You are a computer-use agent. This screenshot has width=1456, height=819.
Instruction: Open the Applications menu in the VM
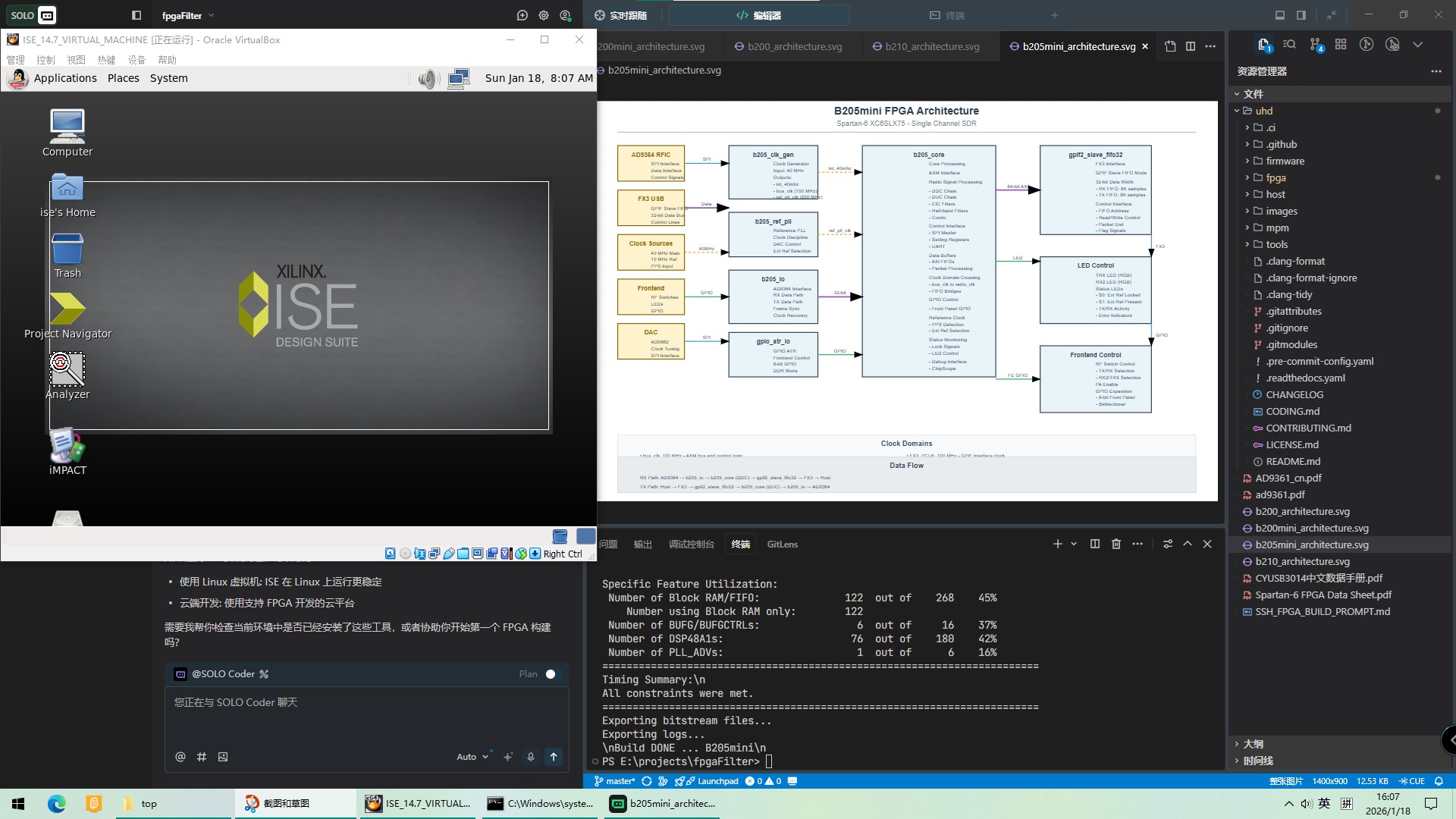[x=65, y=78]
